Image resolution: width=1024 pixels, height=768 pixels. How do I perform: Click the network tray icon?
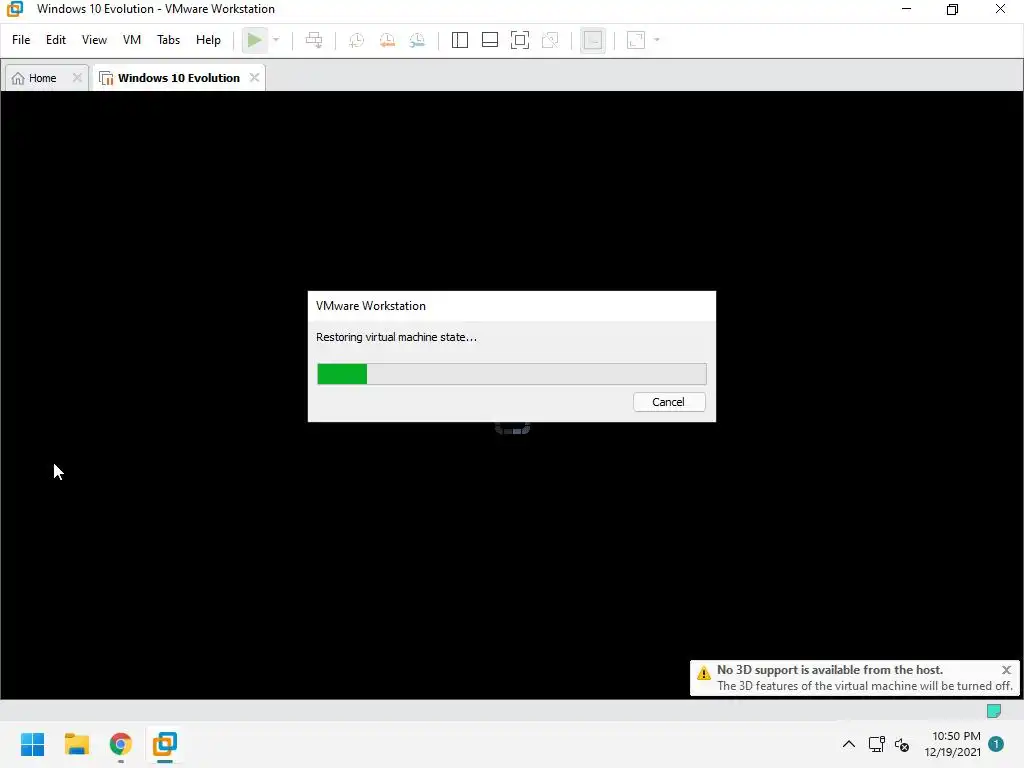876,744
